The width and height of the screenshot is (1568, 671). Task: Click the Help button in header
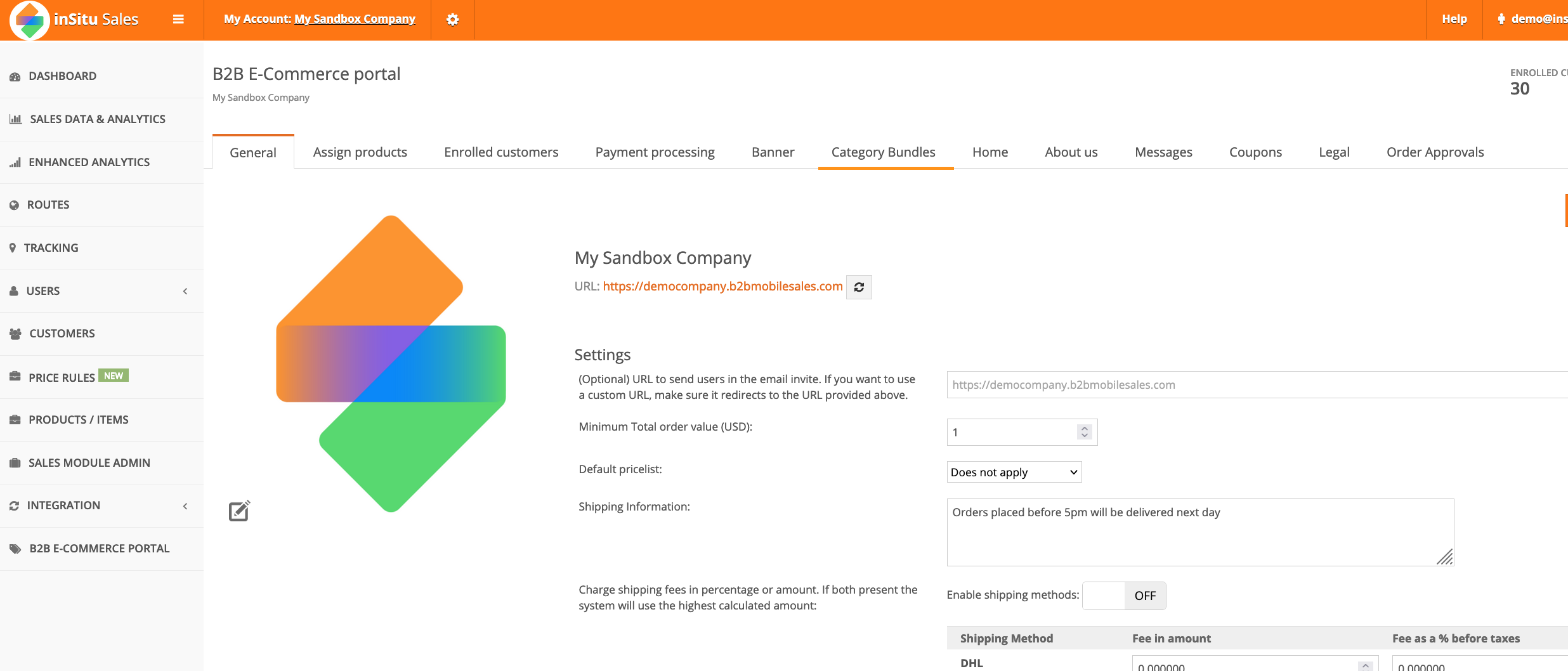1454,20
